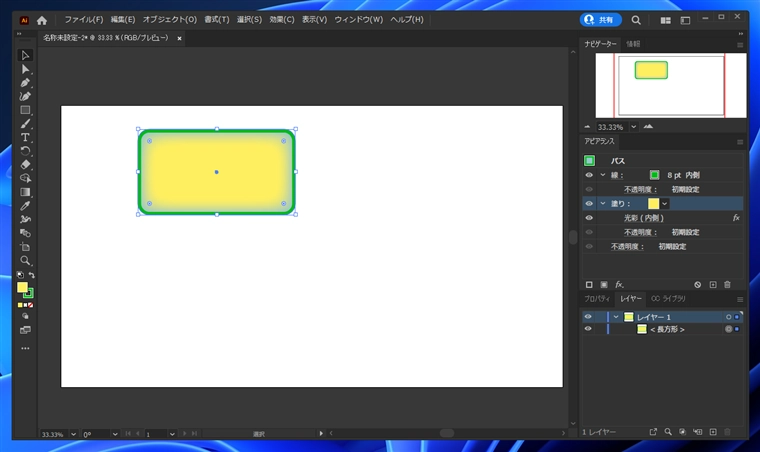This screenshot has width=760, height=452.
Task: Toggle visibility of 線 stroke row
Action: pyautogui.click(x=589, y=175)
